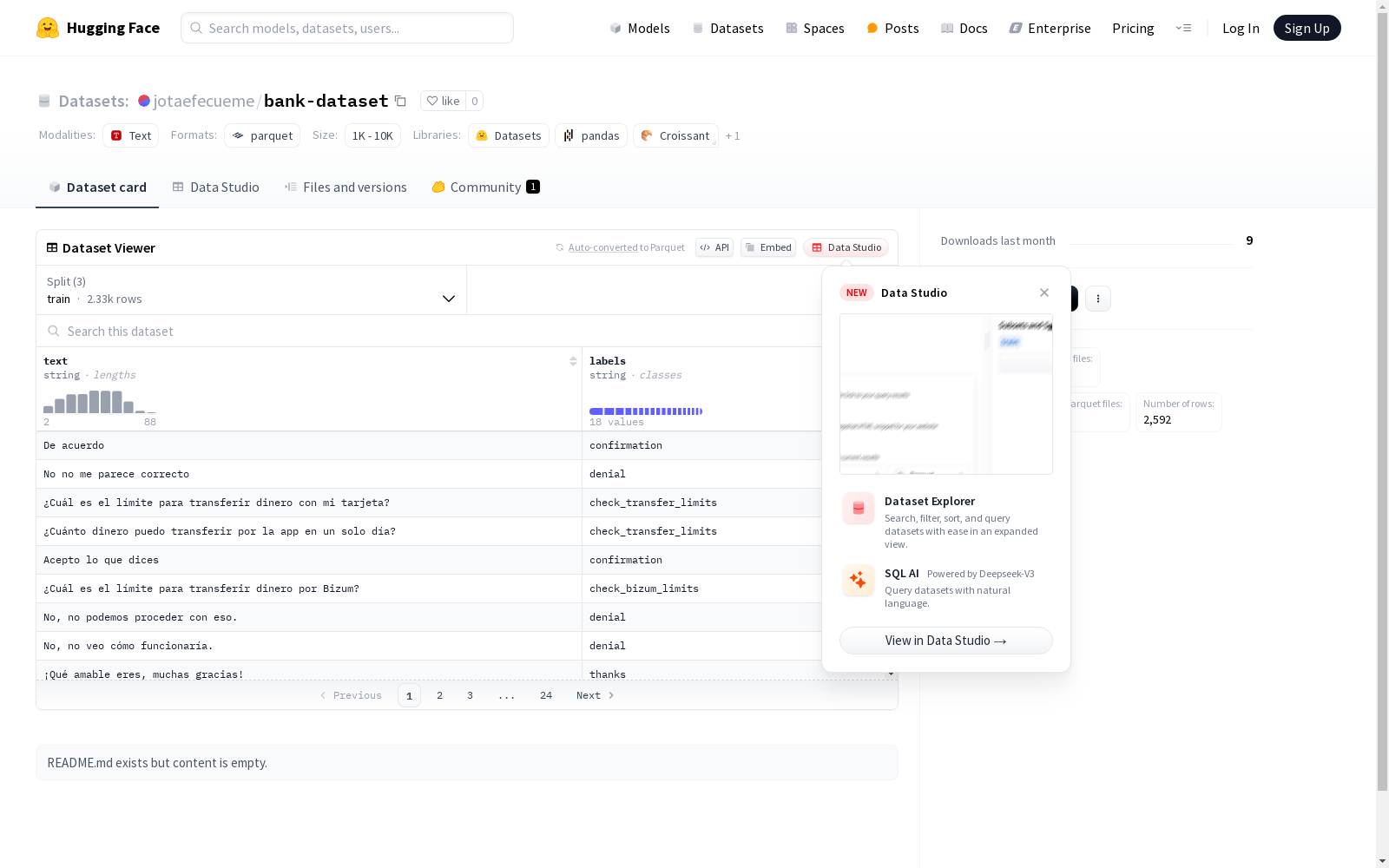This screenshot has width=1389, height=868.
Task: Copy dataset name with the copy icon
Action: (400, 101)
